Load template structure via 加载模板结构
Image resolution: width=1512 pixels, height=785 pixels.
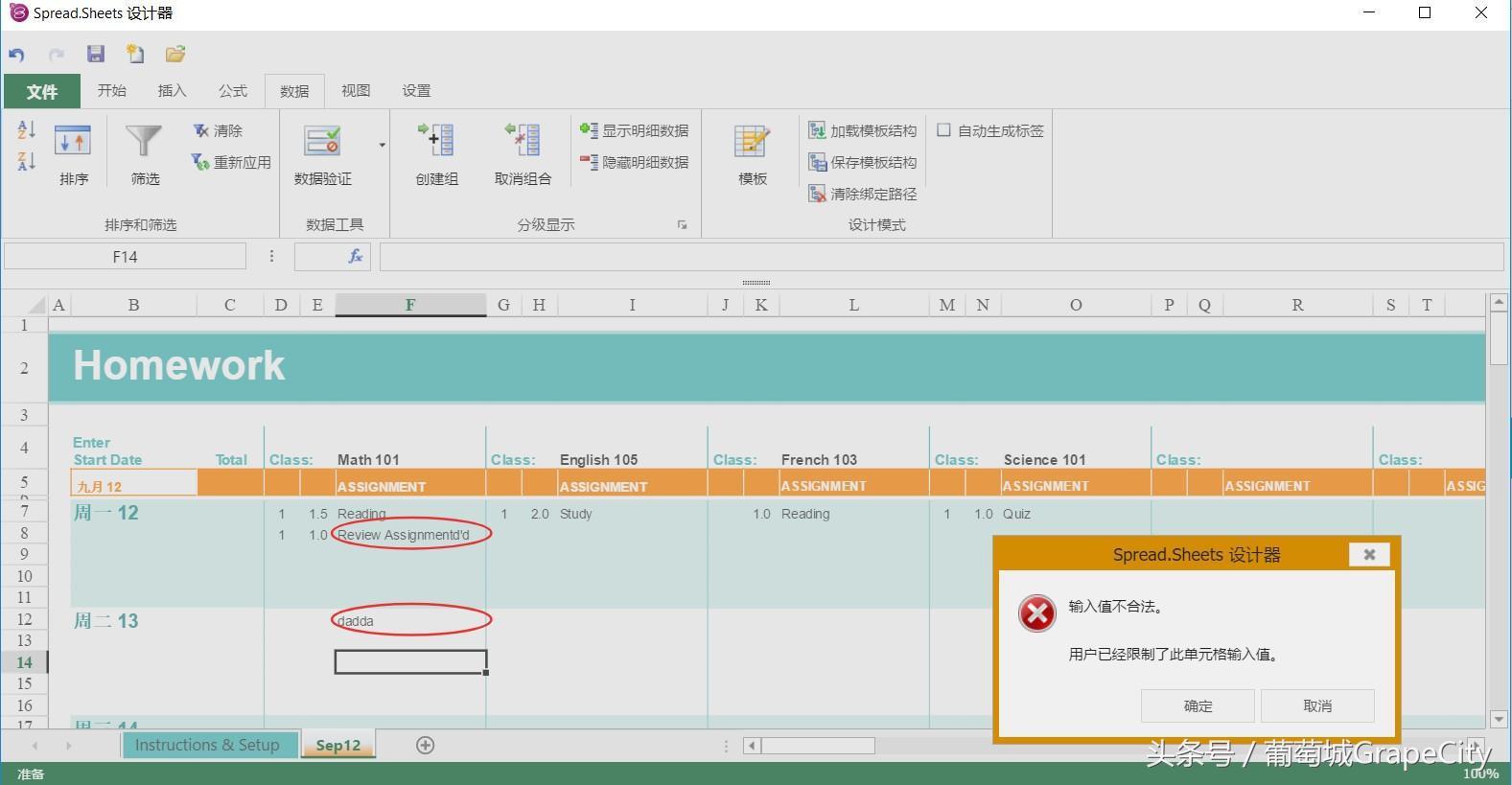[x=863, y=130]
